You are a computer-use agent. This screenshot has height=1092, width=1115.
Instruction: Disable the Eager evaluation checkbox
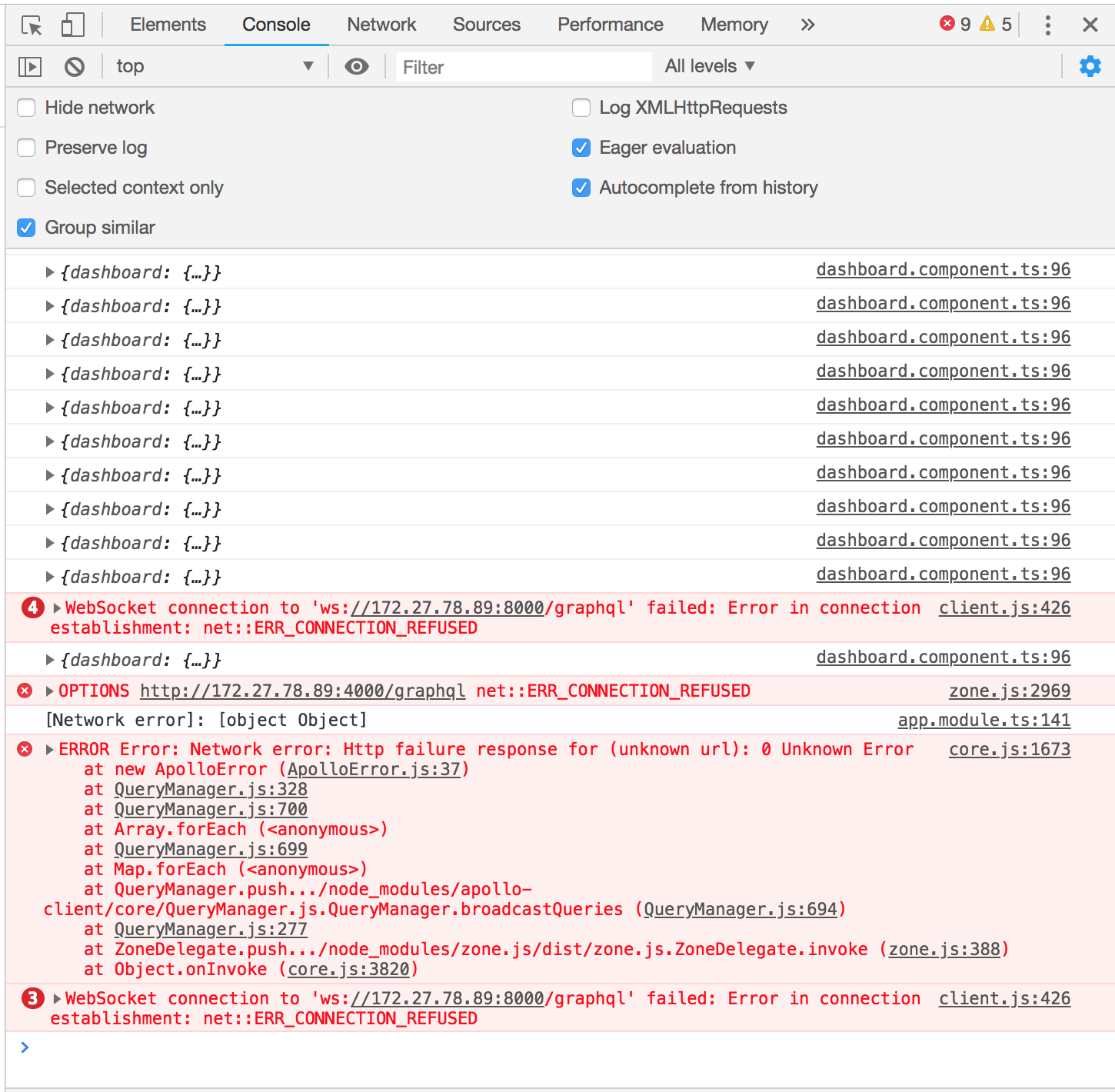(x=581, y=148)
